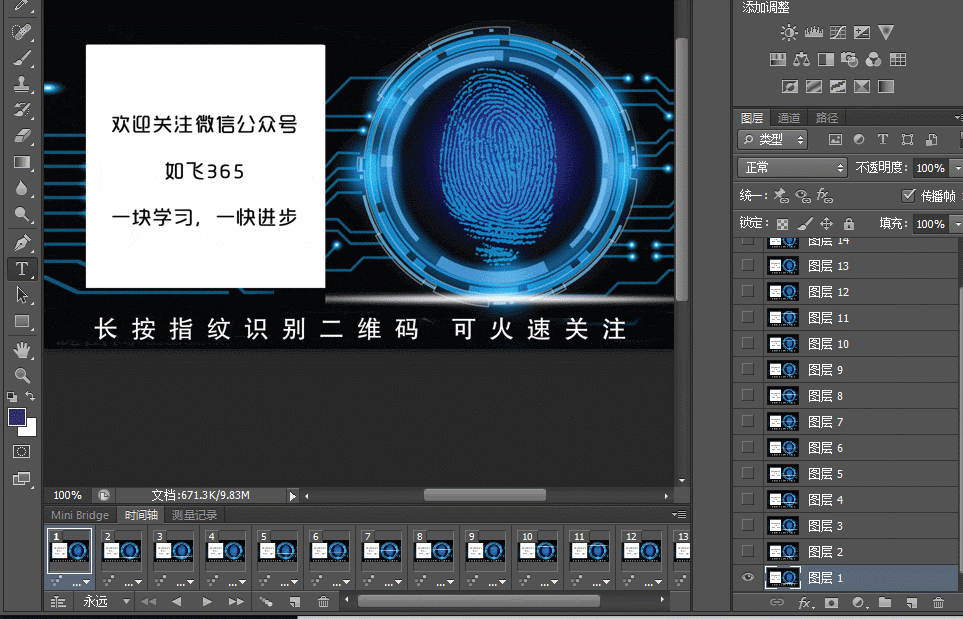Select the Horizontal Type tool

tap(22, 269)
